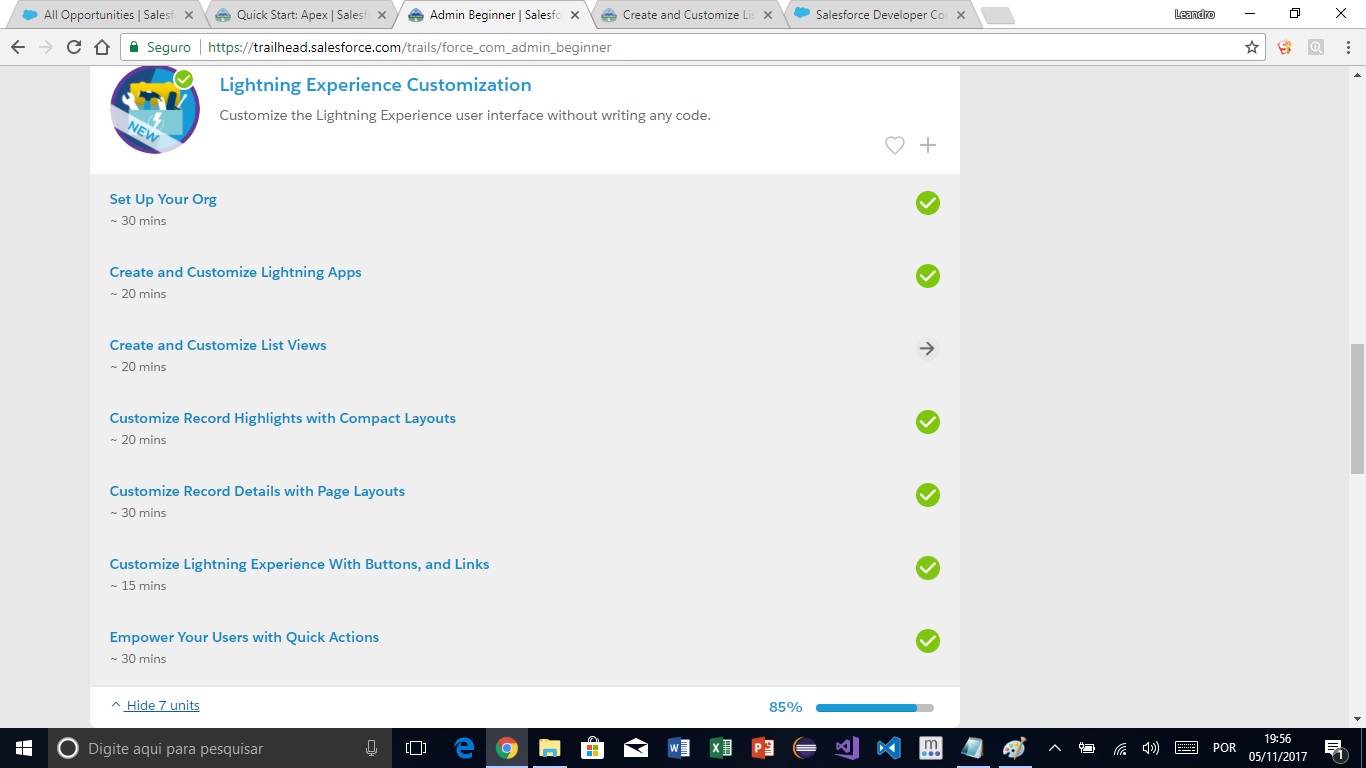Open Task View on the taskbar
The height and width of the screenshot is (768, 1366).
click(416, 748)
